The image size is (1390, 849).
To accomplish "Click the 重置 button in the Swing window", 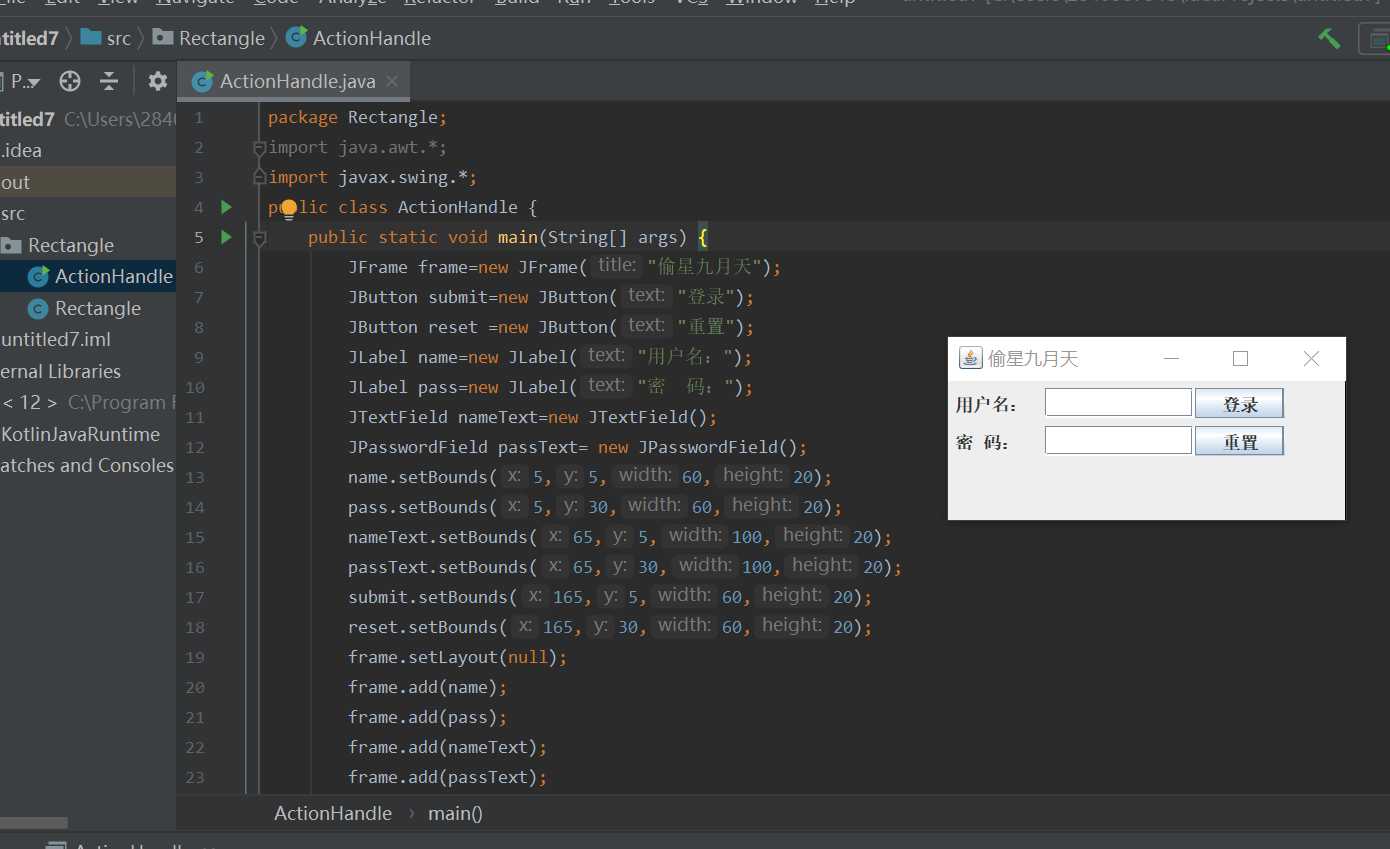I will point(1239,441).
